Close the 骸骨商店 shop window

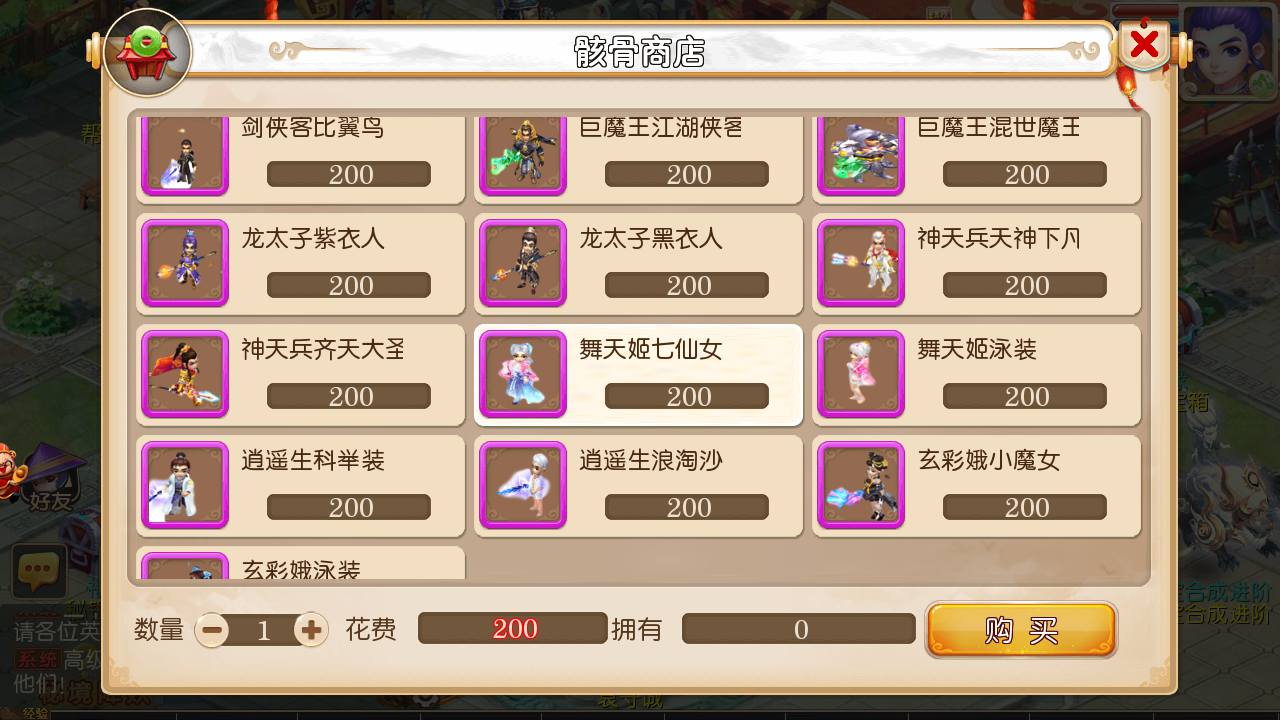tap(1145, 44)
